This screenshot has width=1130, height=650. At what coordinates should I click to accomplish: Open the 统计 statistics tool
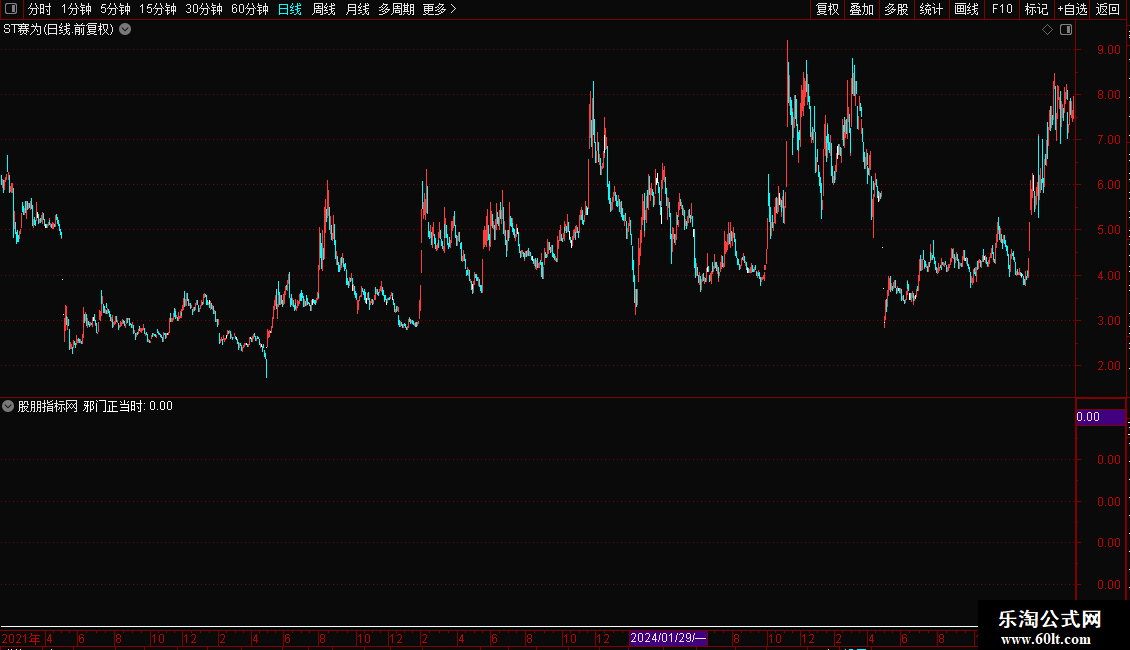pos(931,9)
